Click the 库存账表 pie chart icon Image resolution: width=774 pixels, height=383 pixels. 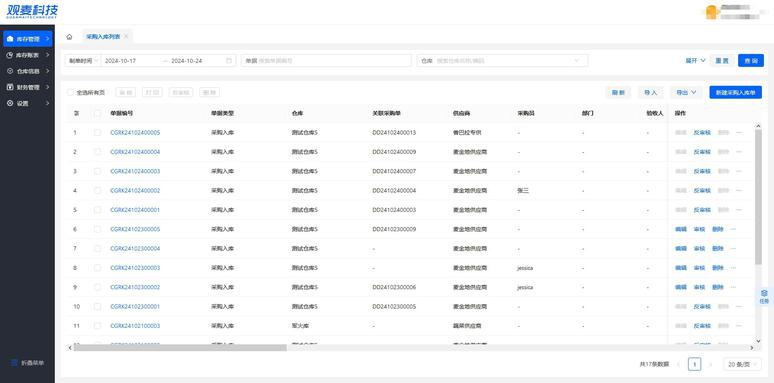point(10,55)
